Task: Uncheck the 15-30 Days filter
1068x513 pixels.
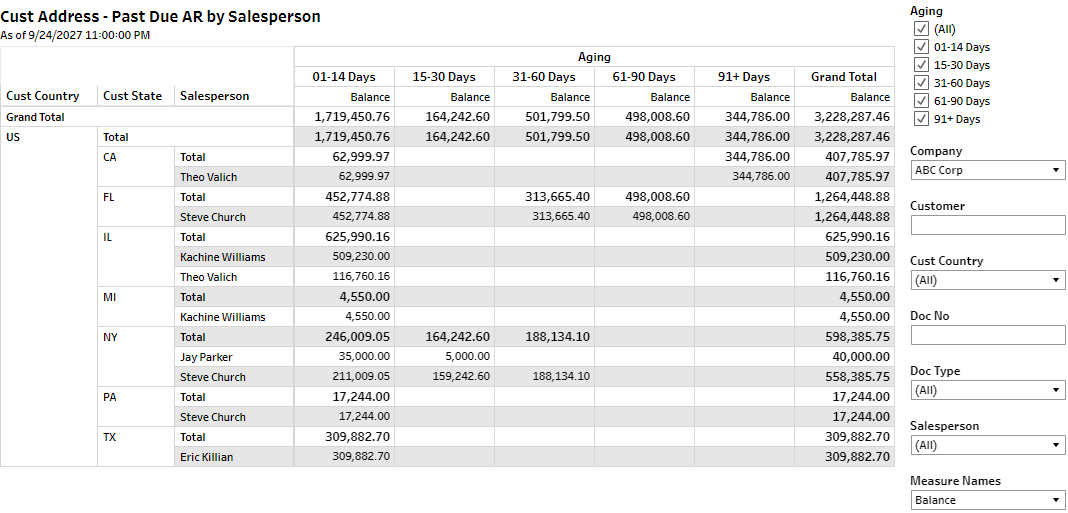Action: [x=921, y=65]
